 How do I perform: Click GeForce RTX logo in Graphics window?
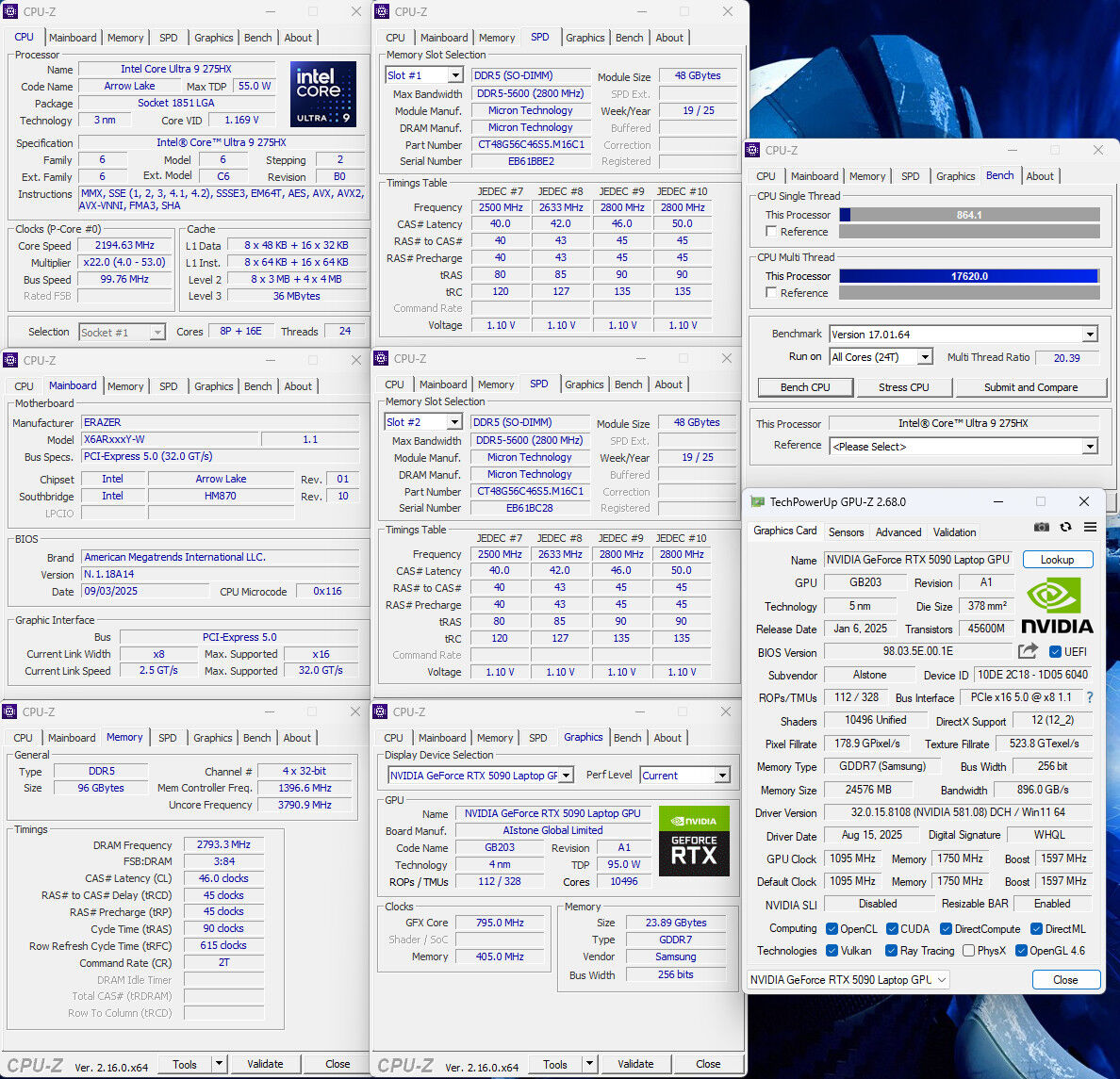(694, 841)
